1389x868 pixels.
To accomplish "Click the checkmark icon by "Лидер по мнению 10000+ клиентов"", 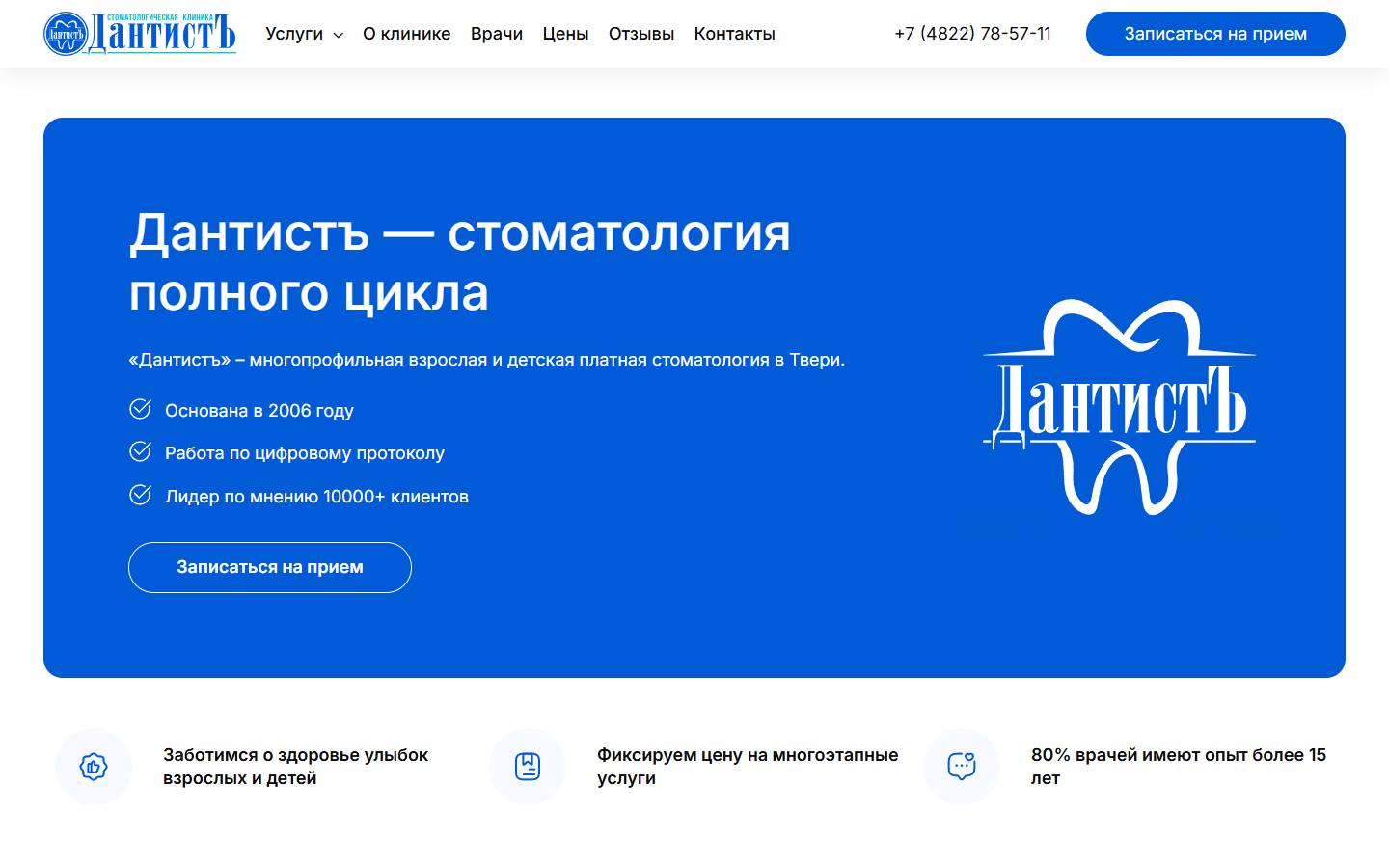I will (x=141, y=495).
